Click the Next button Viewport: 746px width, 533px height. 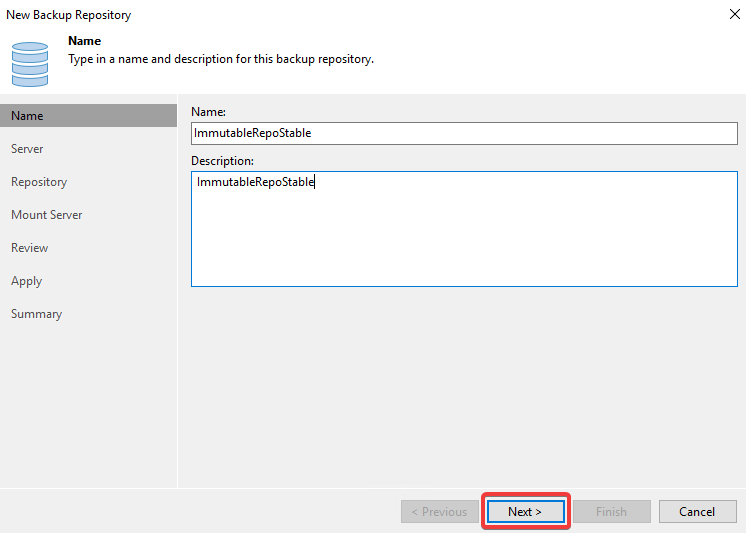pyautogui.click(x=526, y=512)
